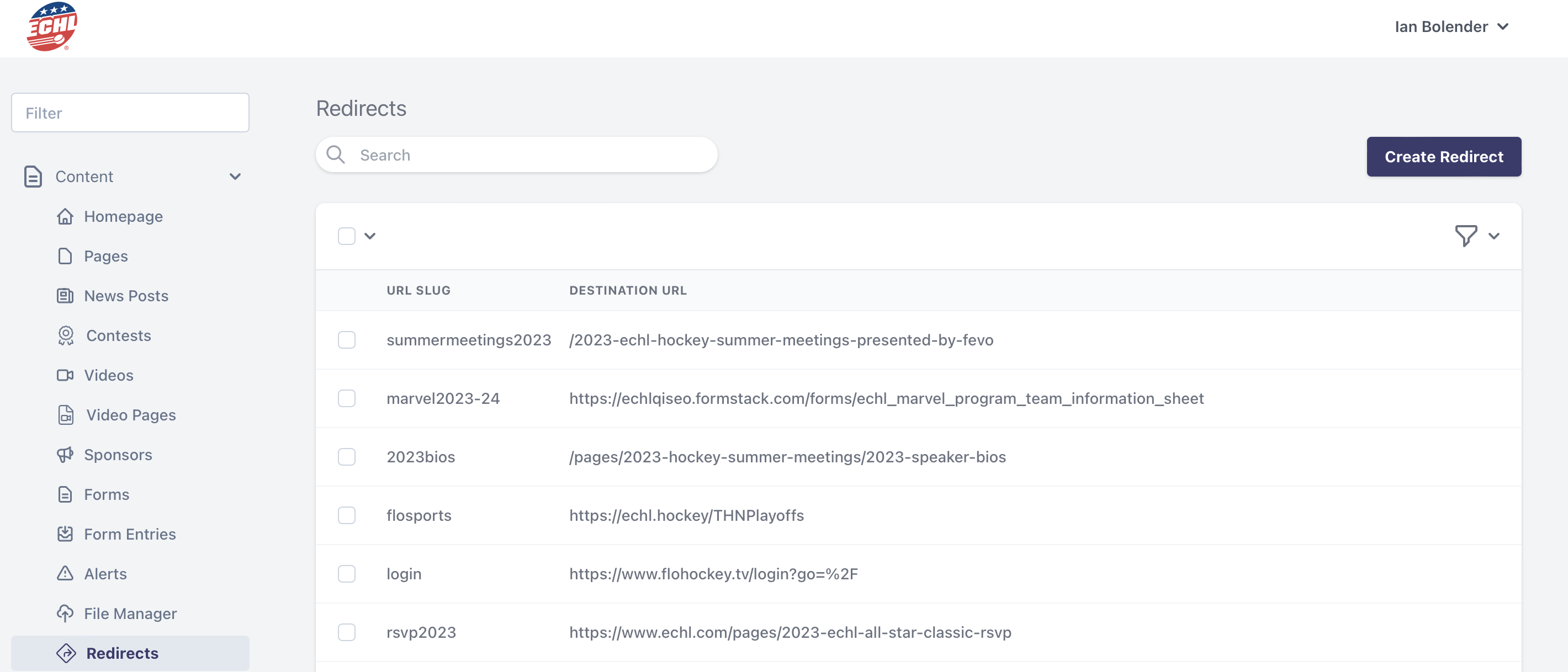Click the https://echl.hockey/THNPlayoffs destination
Viewport: 1568px width, 672px height.
point(687,515)
